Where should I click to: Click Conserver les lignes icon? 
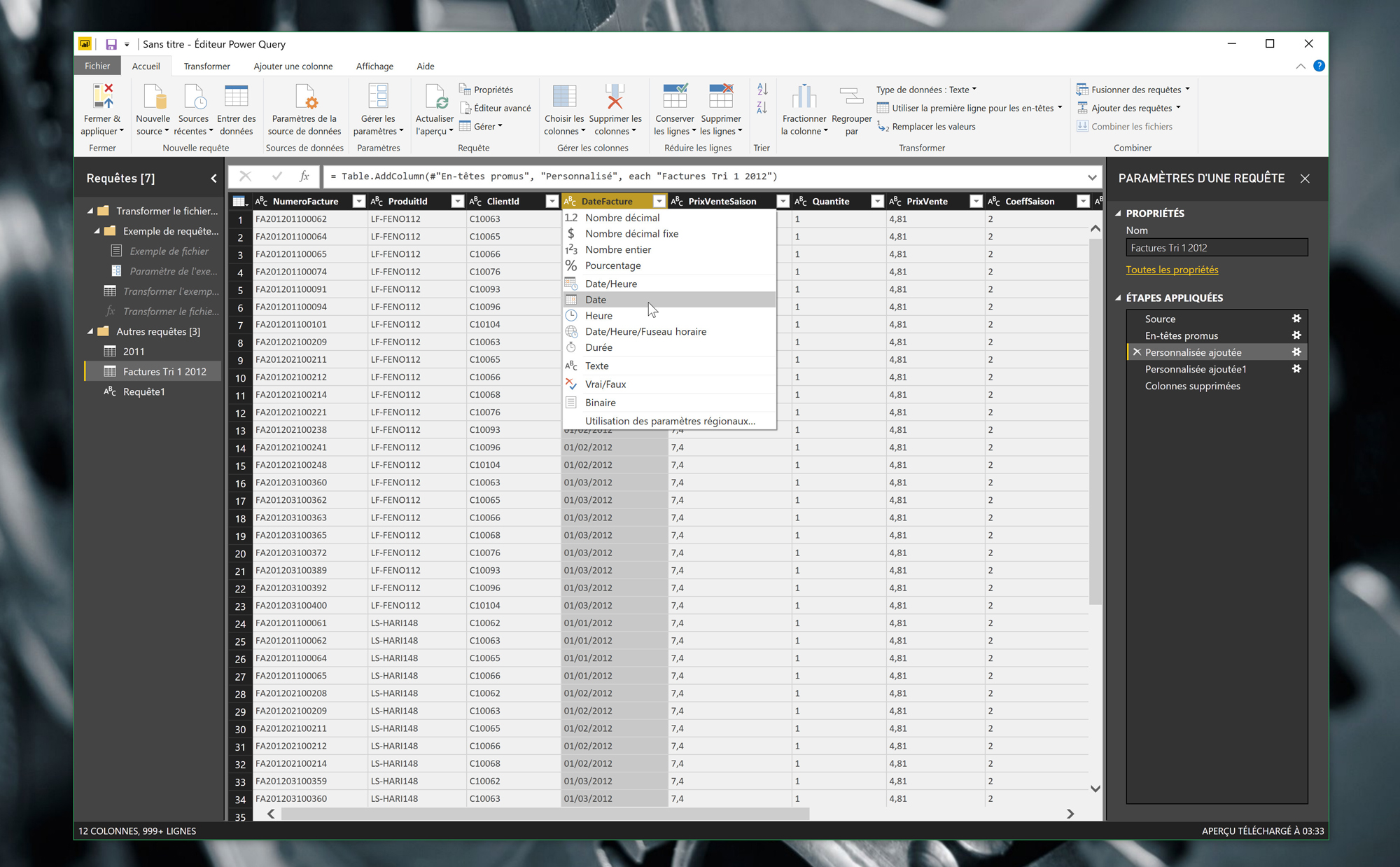675,96
